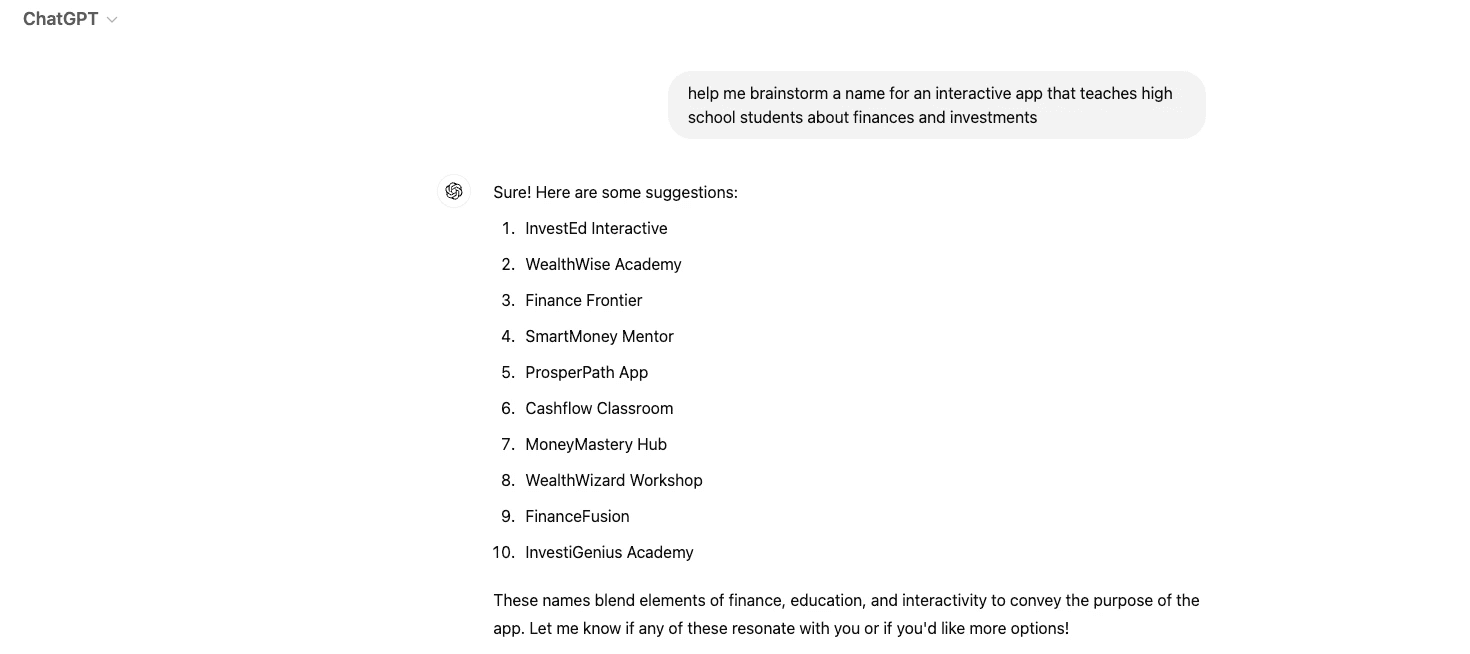Select the InvestEd Interactive suggestion
This screenshot has height=654, width=1470.
point(596,228)
